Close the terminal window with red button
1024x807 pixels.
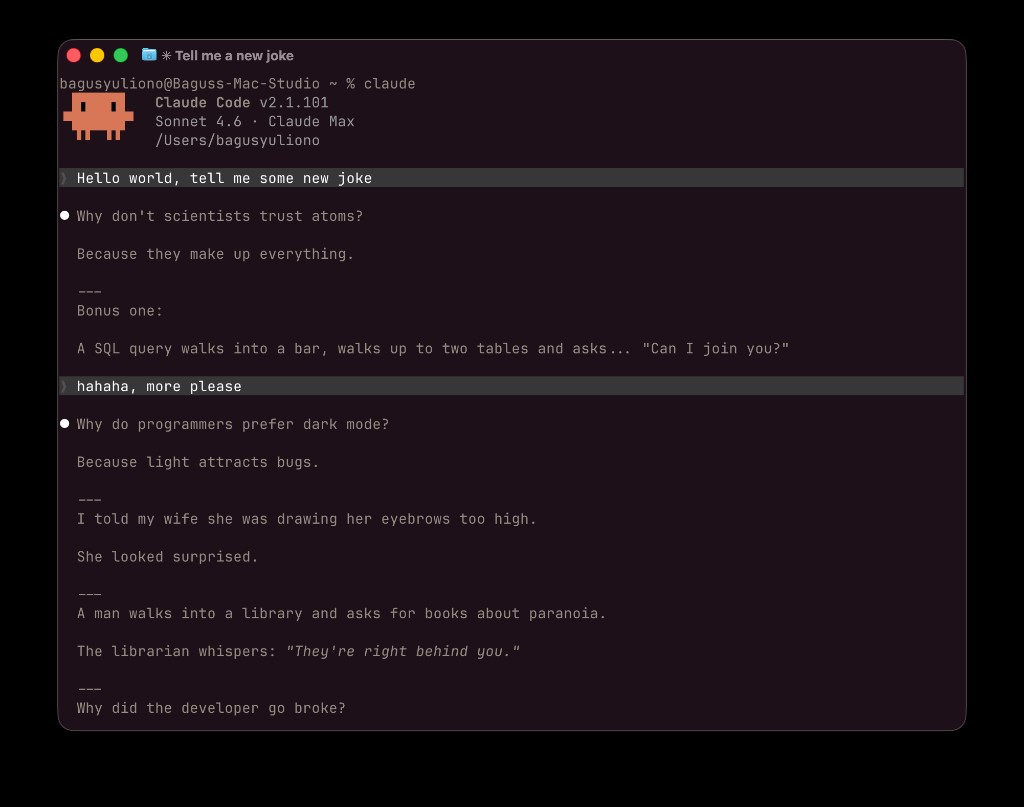point(74,55)
